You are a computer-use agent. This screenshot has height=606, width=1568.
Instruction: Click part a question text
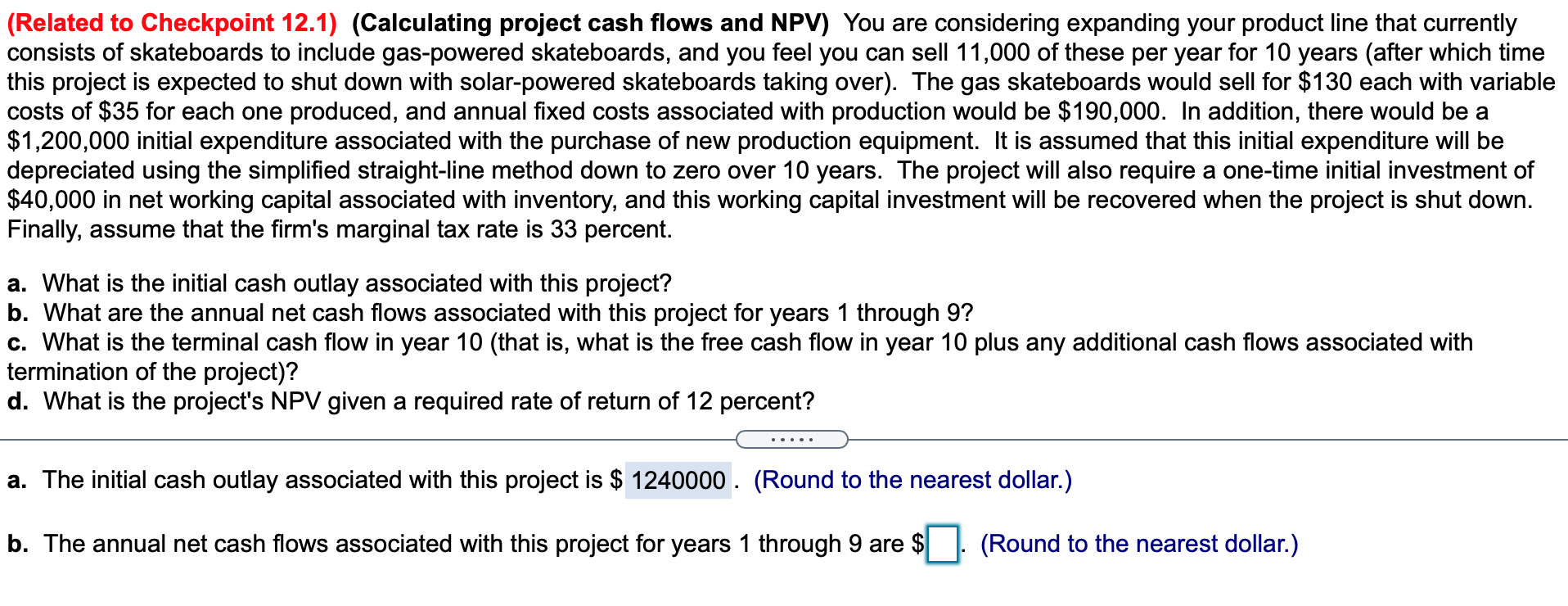[340, 283]
